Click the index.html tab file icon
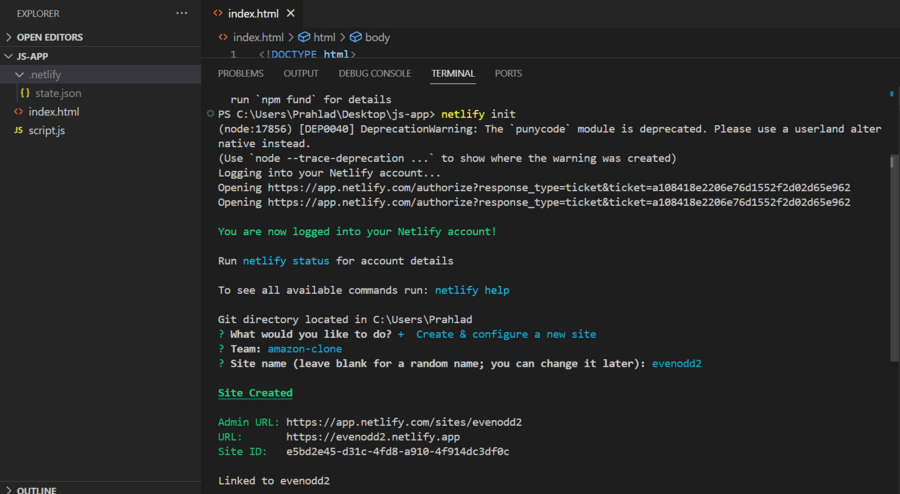 [218, 13]
